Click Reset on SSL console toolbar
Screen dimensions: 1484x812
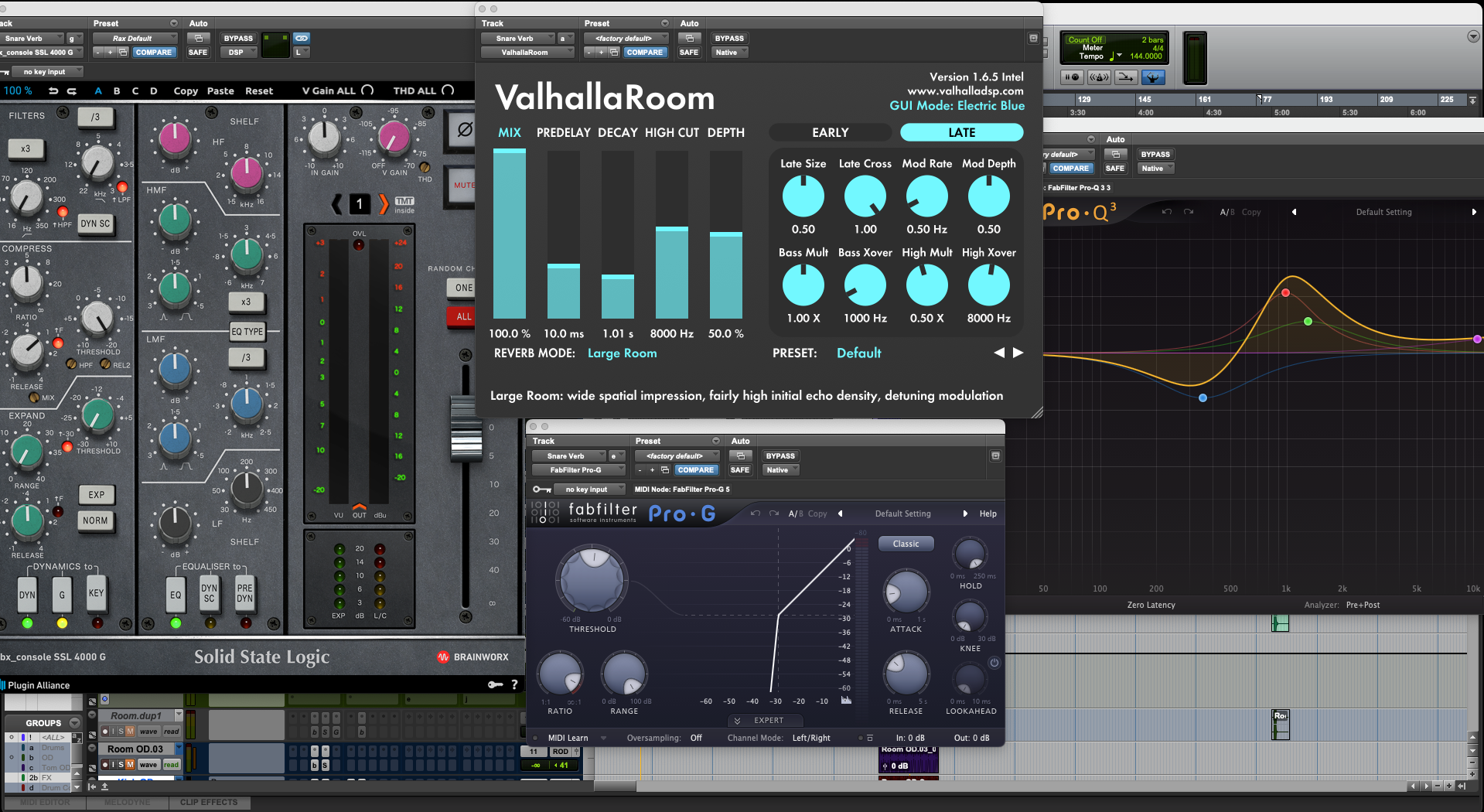tap(259, 90)
